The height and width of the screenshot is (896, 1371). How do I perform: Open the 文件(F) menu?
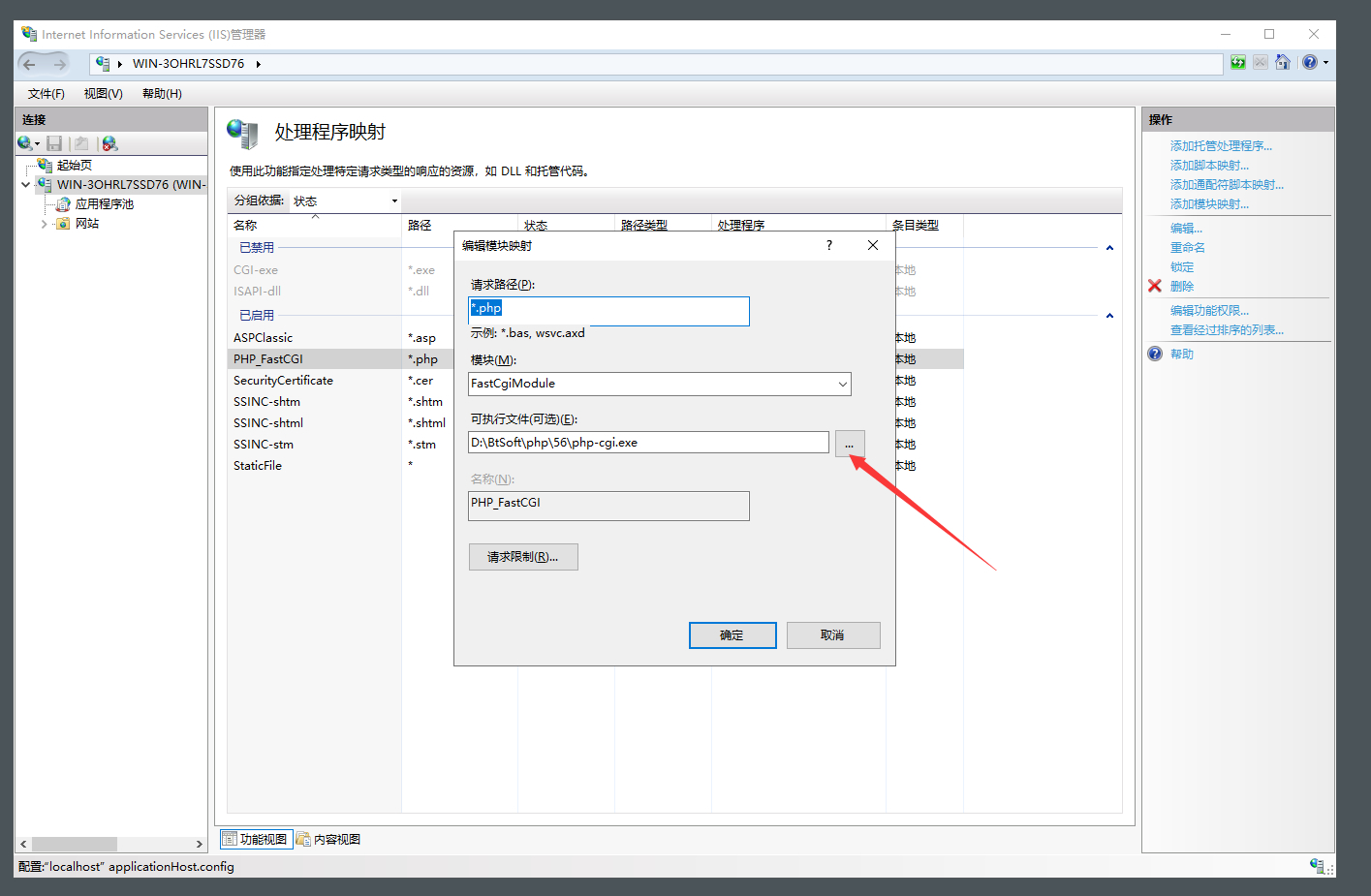pos(47,94)
